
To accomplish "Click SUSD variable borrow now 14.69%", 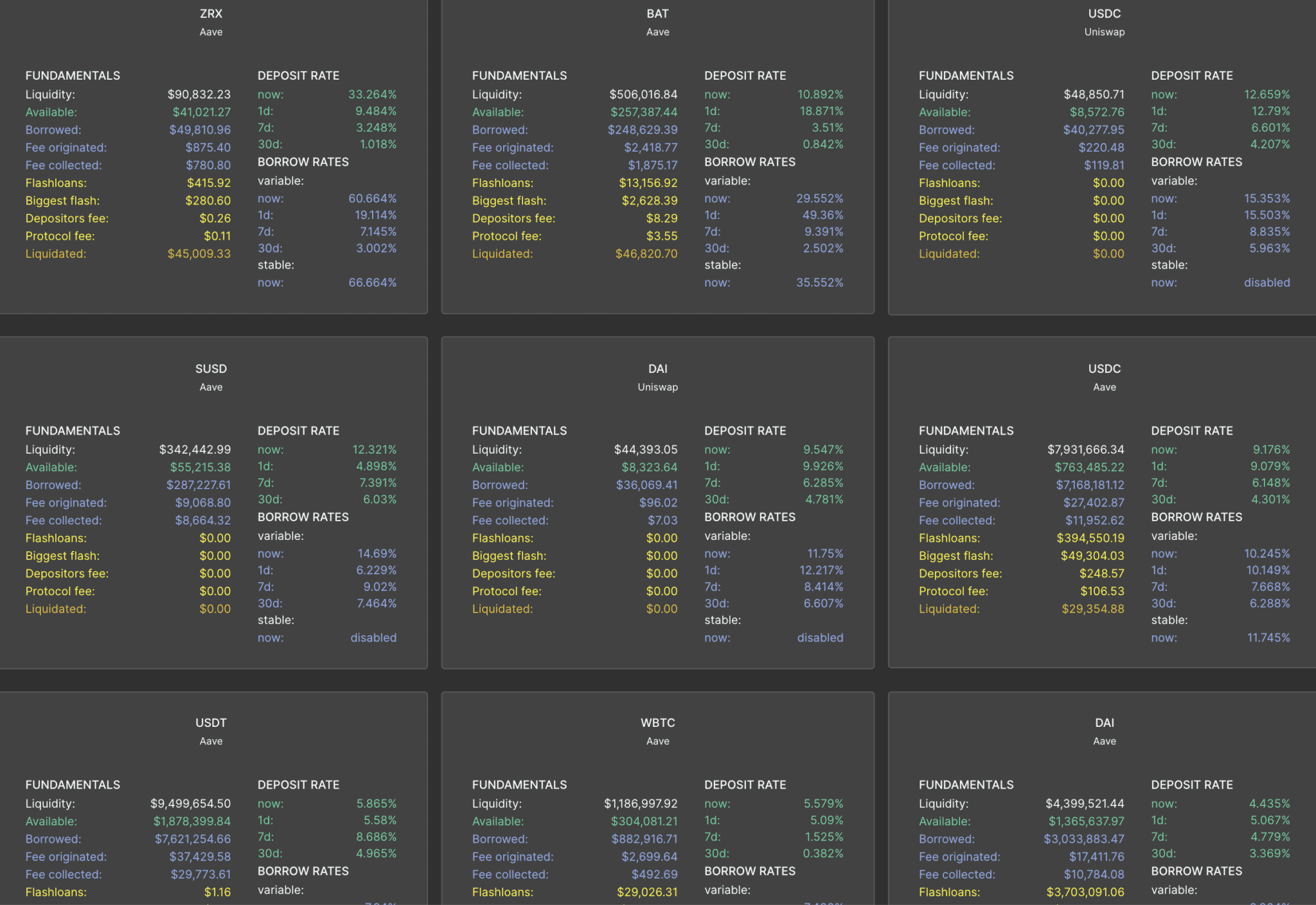I will (377, 554).
